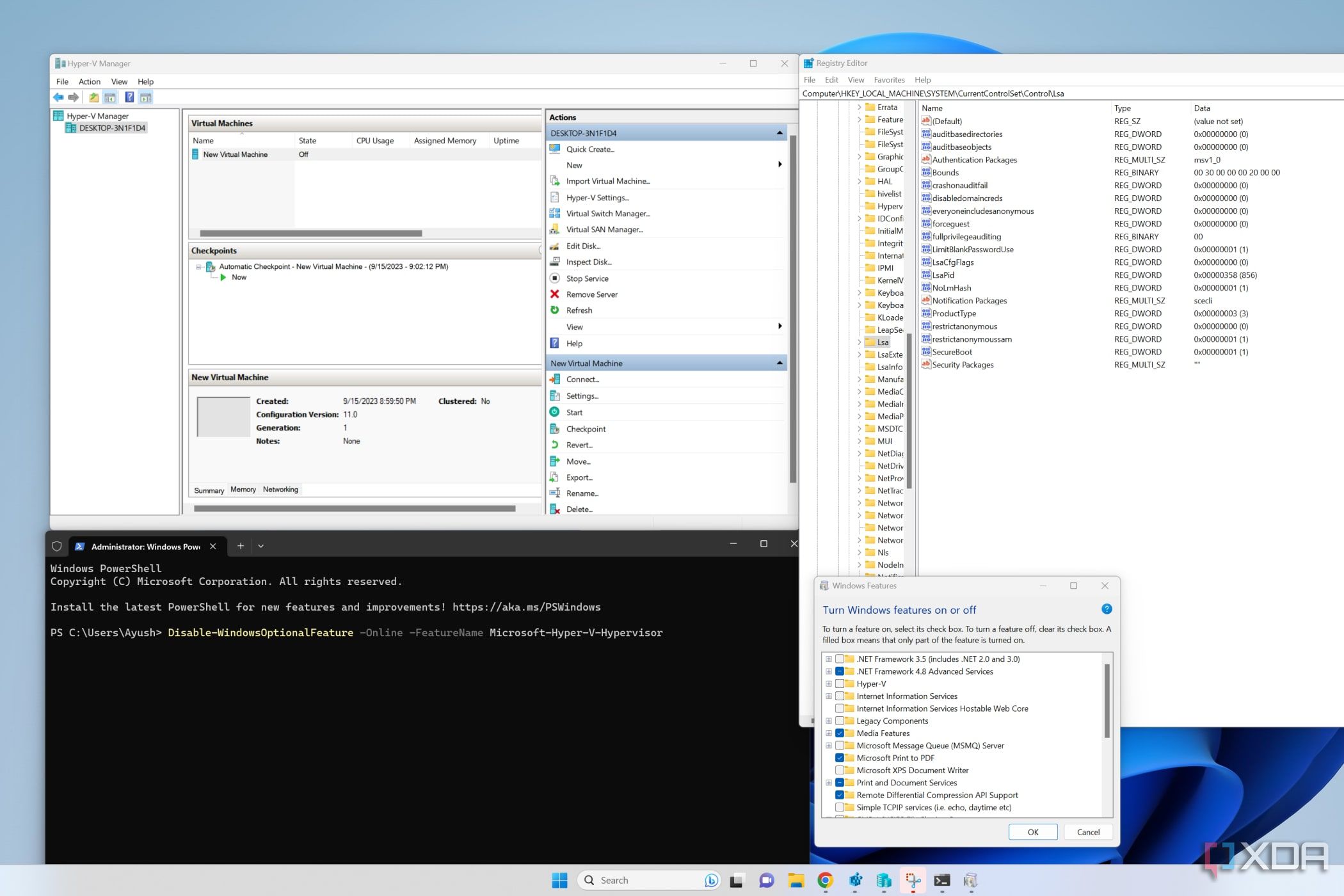The width and height of the screenshot is (1344, 896).
Task: Collapse the Automatic Checkpoint tree entry
Action: click(198, 266)
